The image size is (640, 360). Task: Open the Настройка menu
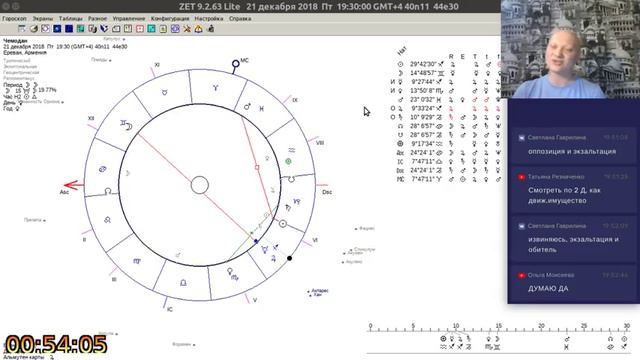point(209,18)
